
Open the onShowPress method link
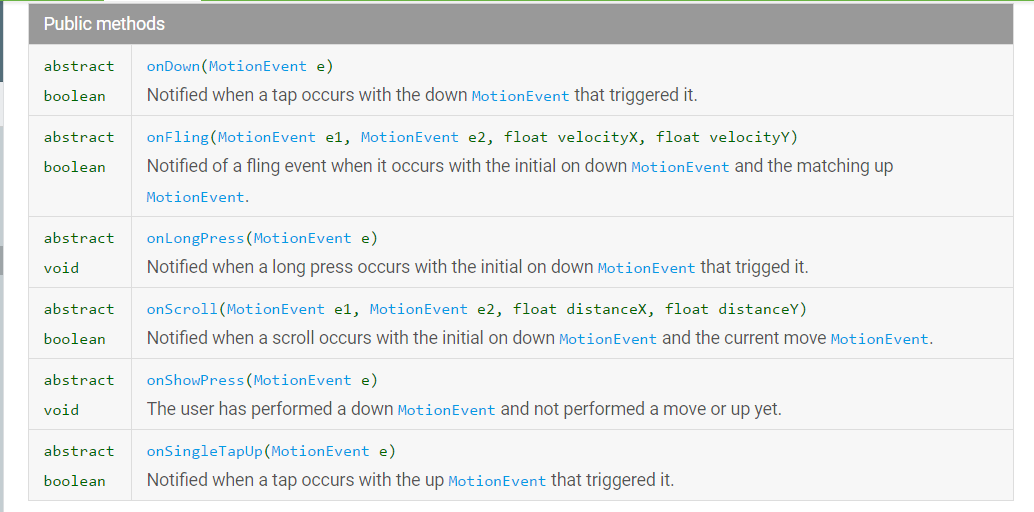point(194,380)
